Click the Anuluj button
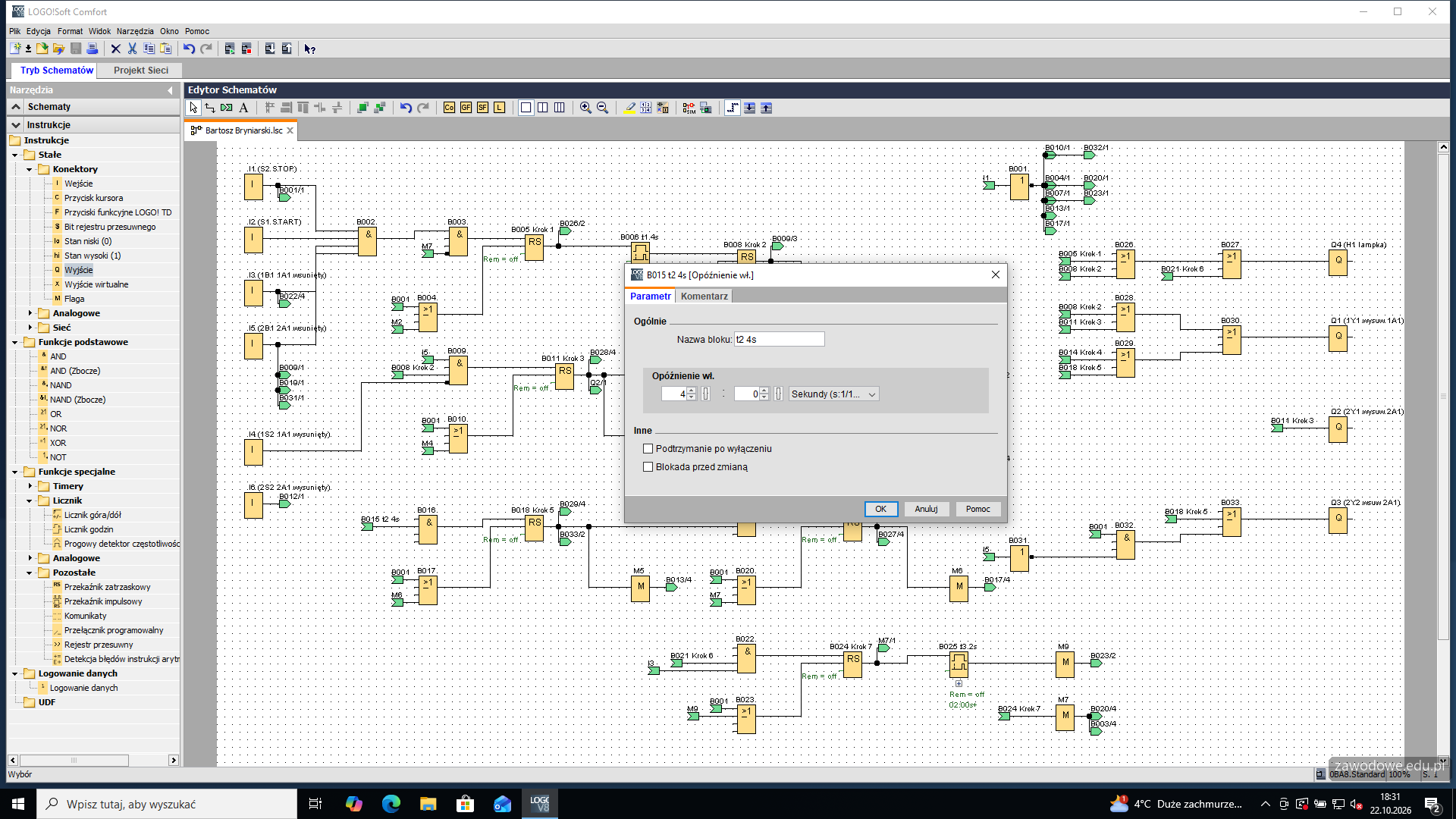The height and width of the screenshot is (819, 1456). pyautogui.click(x=926, y=509)
